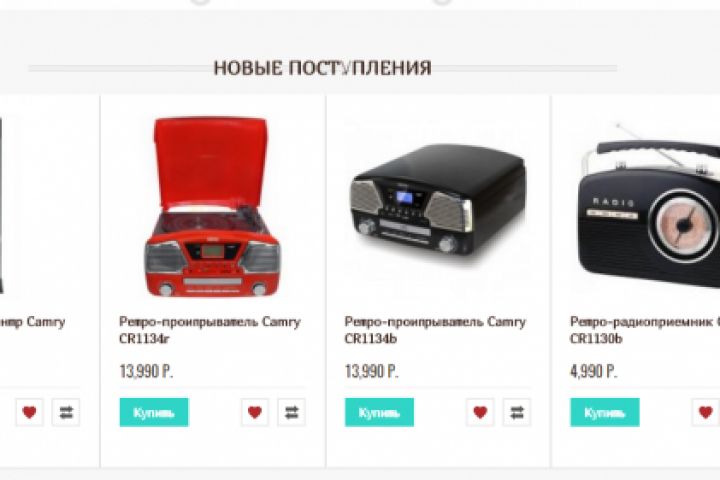Click the Новые поступления section heading
720x480 pixels.
coord(322,68)
